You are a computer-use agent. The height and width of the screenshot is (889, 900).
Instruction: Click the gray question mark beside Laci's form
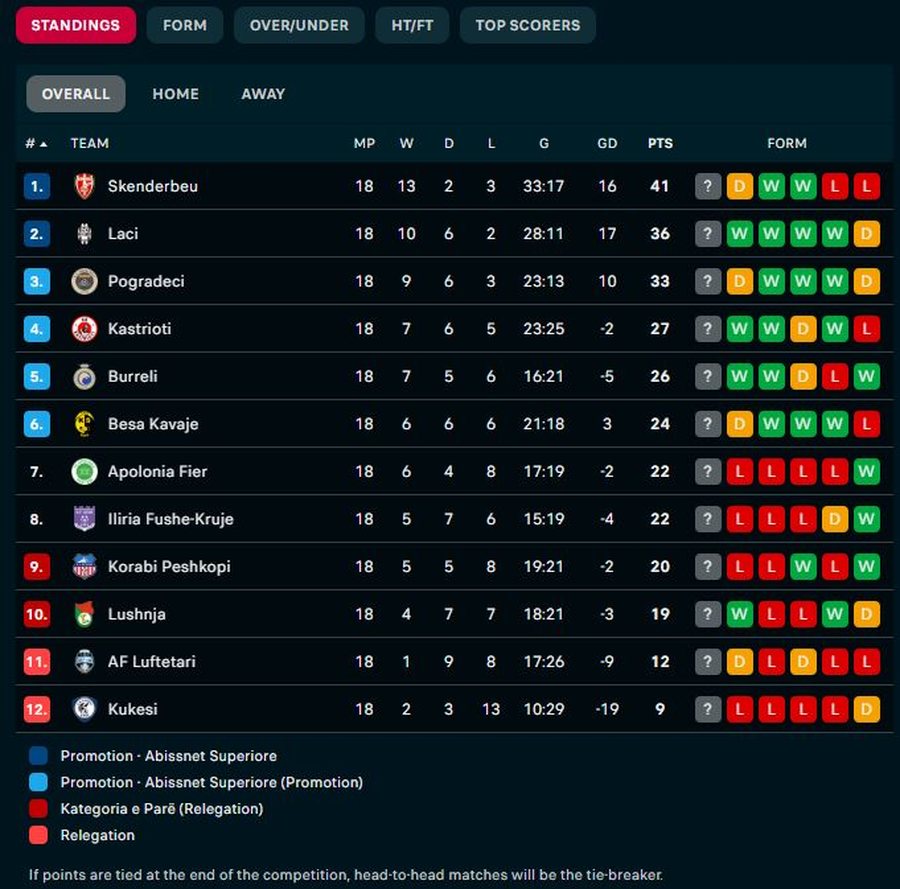[708, 234]
